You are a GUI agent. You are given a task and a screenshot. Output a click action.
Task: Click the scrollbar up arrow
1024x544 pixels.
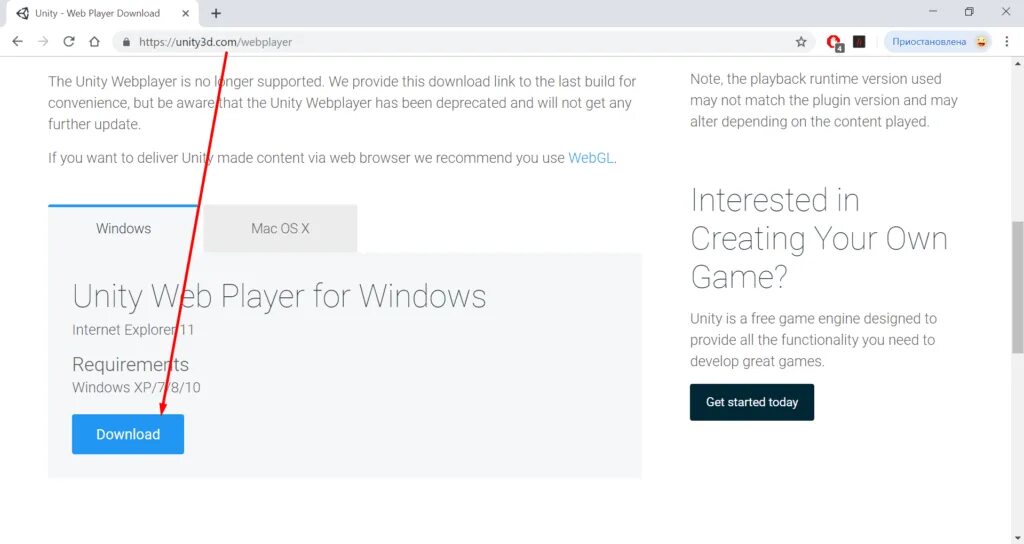(x=1017, y=63)
